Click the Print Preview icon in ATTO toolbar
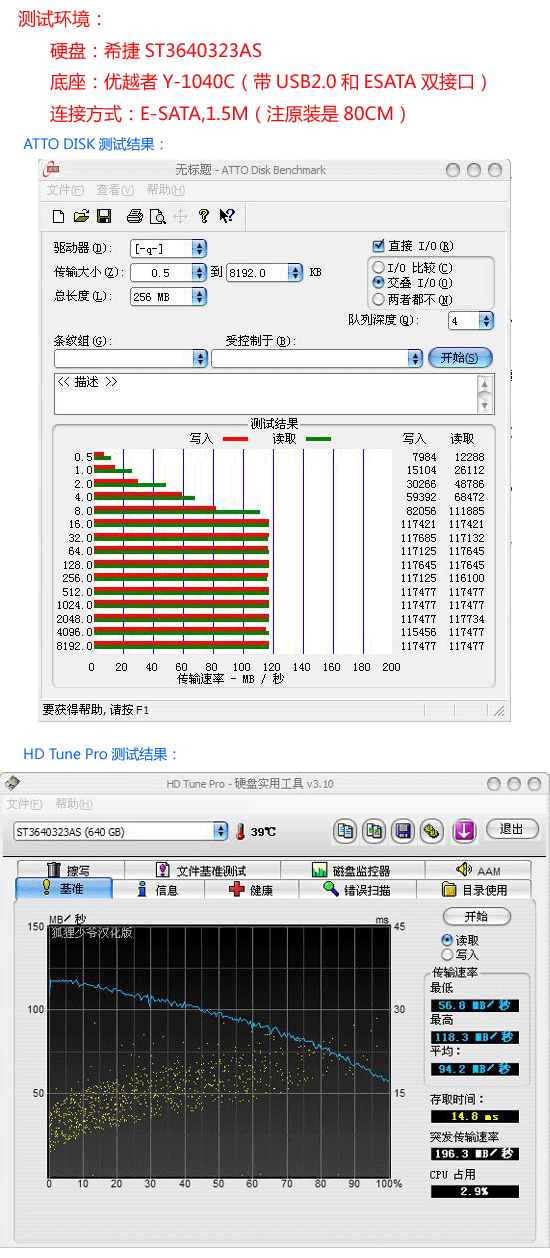550x1258 pixels. [x=158, y=215]
